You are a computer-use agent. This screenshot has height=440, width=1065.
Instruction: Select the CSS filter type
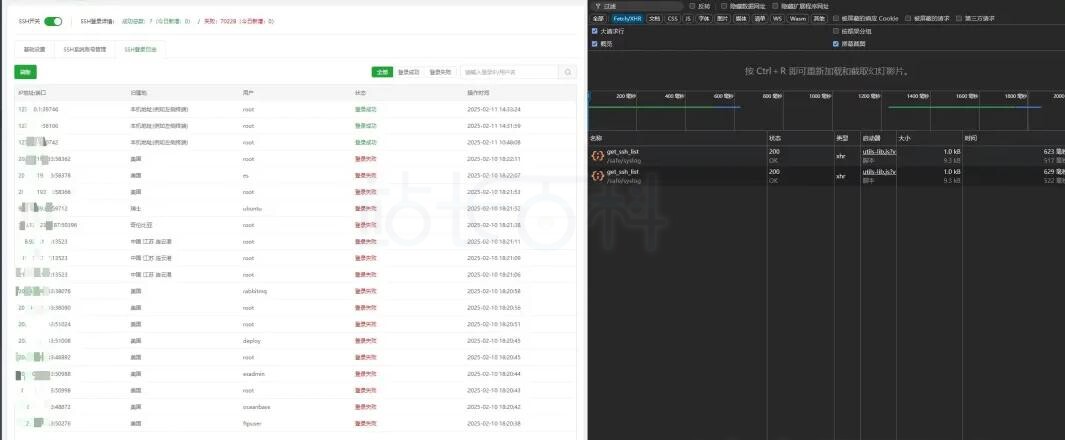click(672, 18)
